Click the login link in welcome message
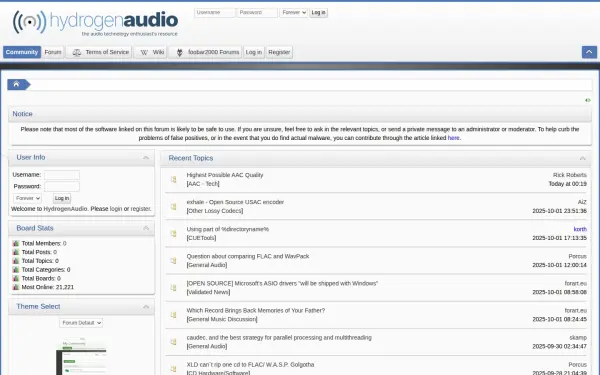 [x=116, y=209]
